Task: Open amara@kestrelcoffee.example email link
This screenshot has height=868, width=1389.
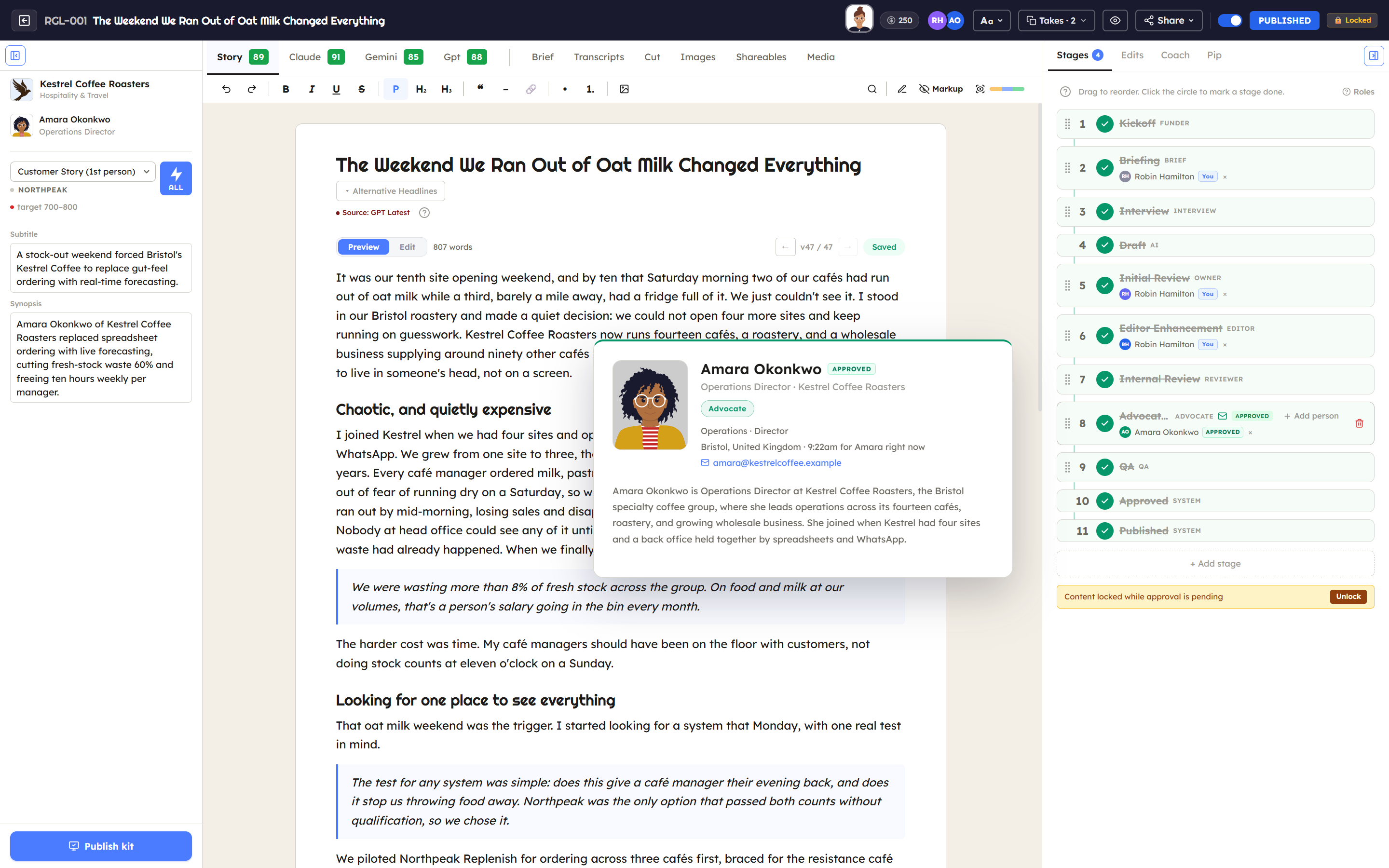Action: point(776,463)
